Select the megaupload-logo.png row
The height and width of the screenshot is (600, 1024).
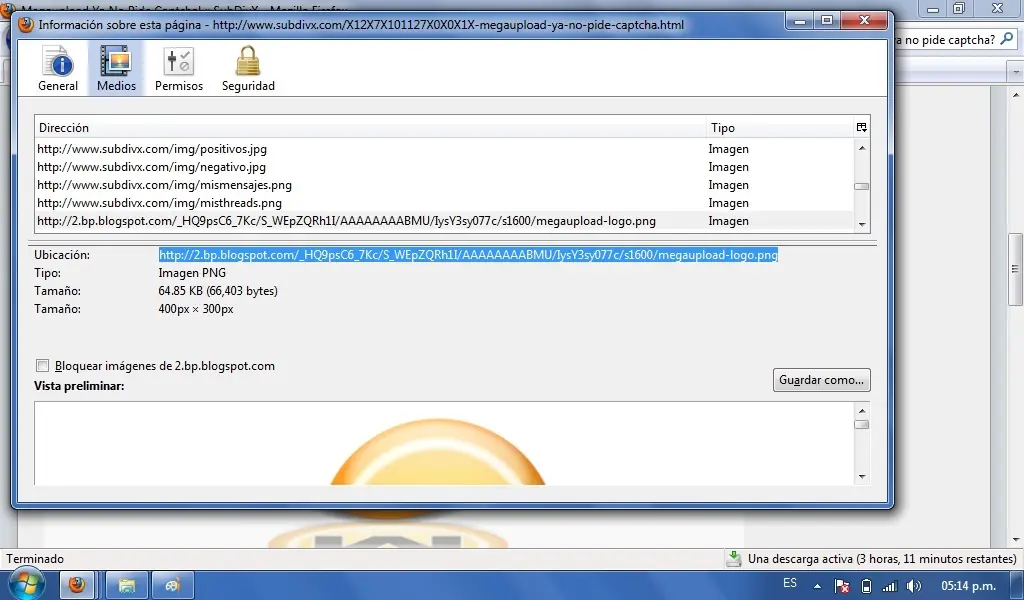(444, 221)
